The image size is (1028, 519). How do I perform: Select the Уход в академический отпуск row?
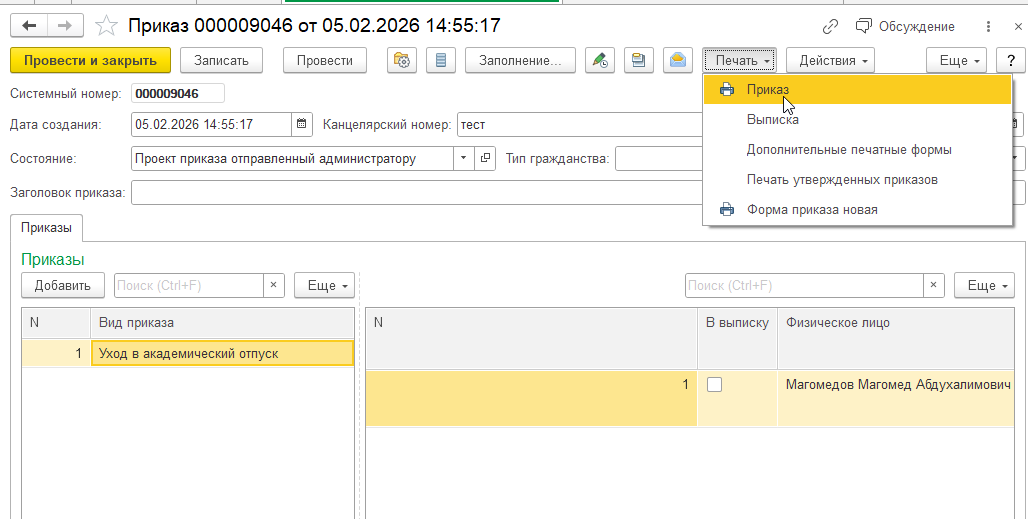(x=220, y=353)
